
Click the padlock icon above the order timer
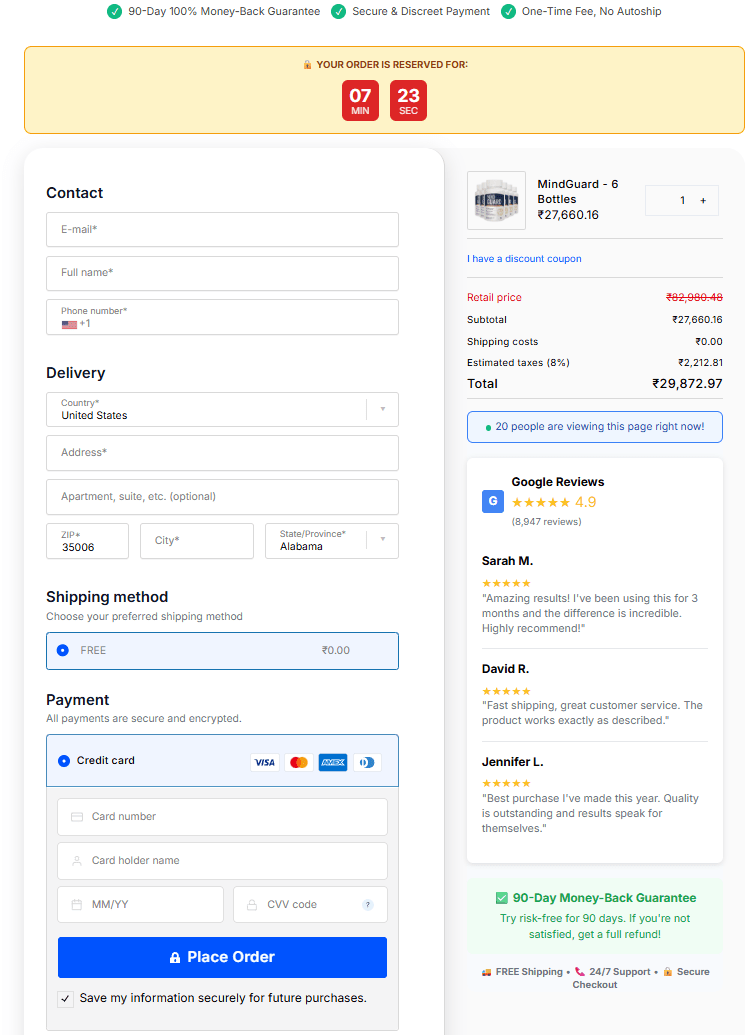coord(307,64)
